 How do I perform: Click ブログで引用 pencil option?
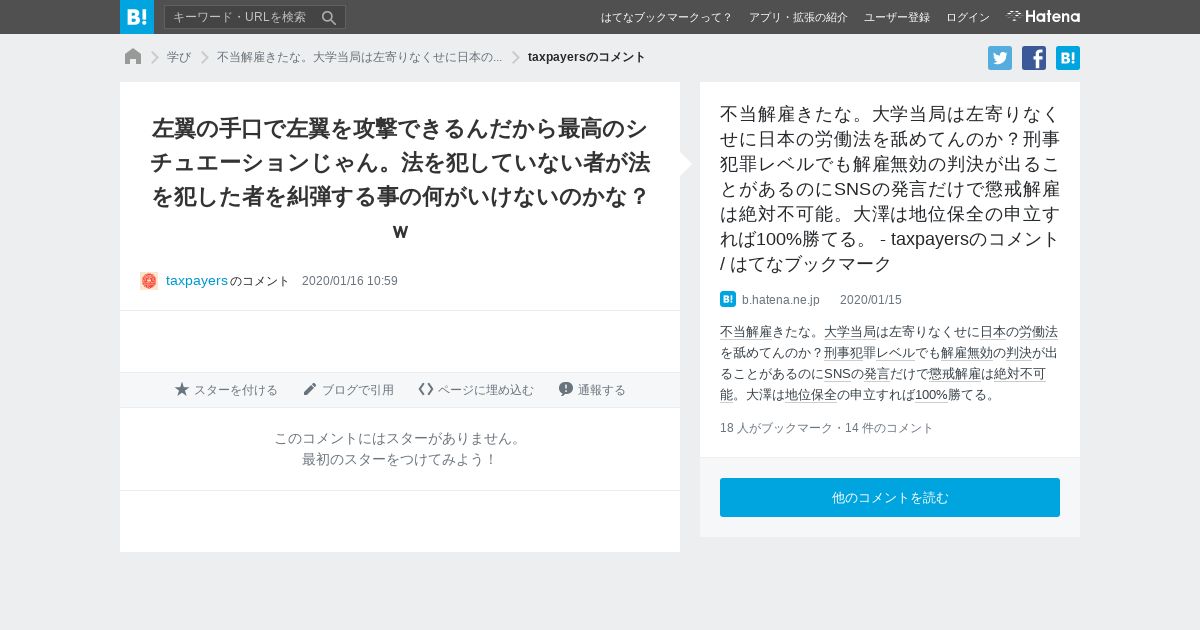tap(348, 390)
